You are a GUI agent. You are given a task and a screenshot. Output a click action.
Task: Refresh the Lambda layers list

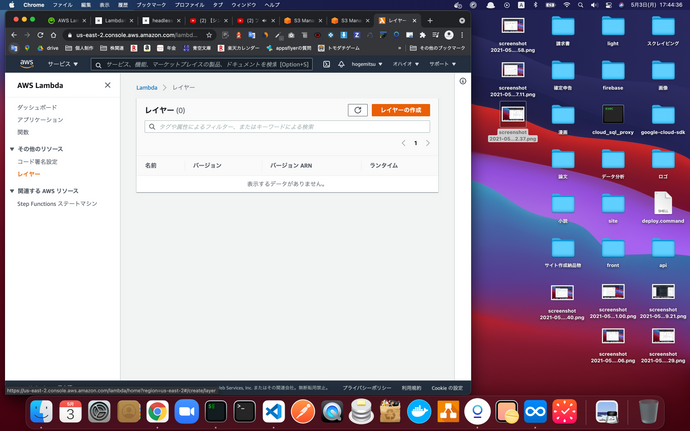coord(357,110)
